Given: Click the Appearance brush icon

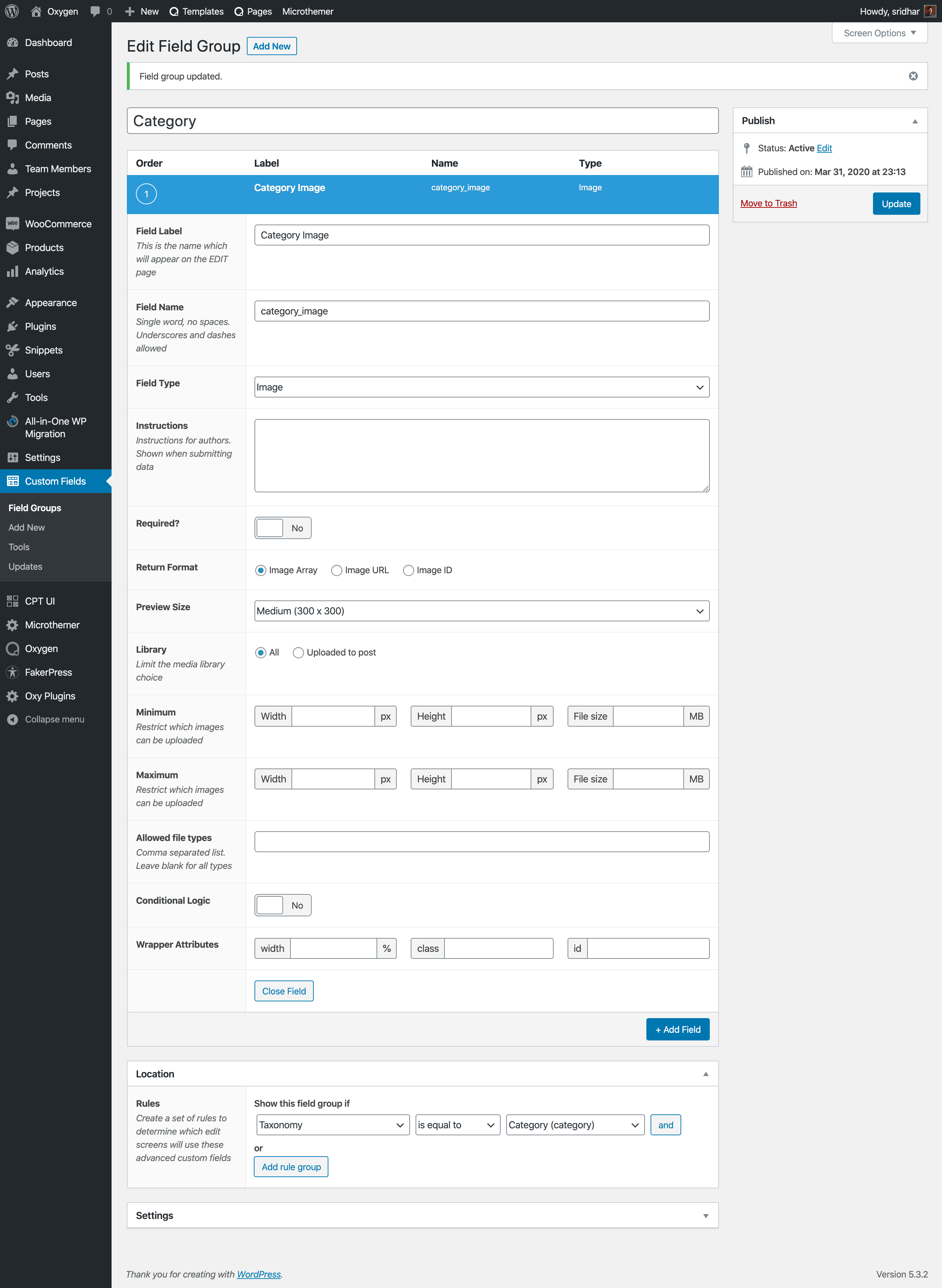Looking at the screenshot, I should point(13,303).
